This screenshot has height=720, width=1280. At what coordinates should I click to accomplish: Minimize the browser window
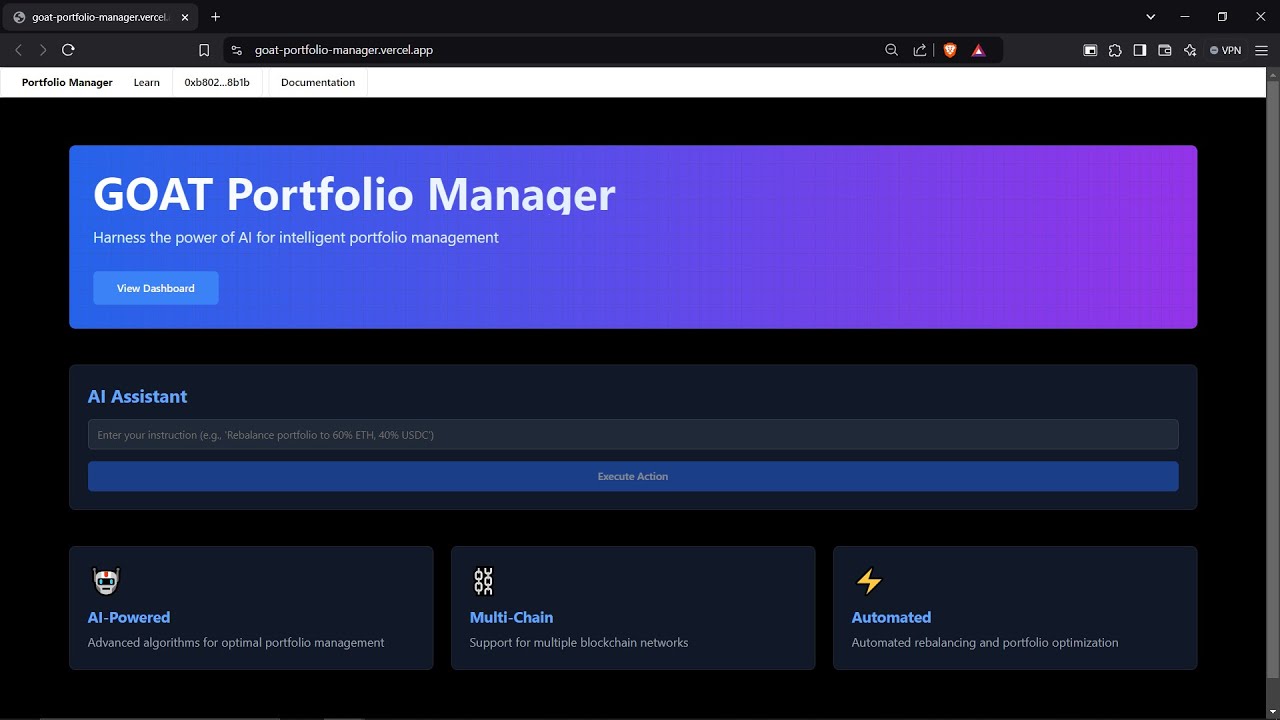(x=1185, y=17)
